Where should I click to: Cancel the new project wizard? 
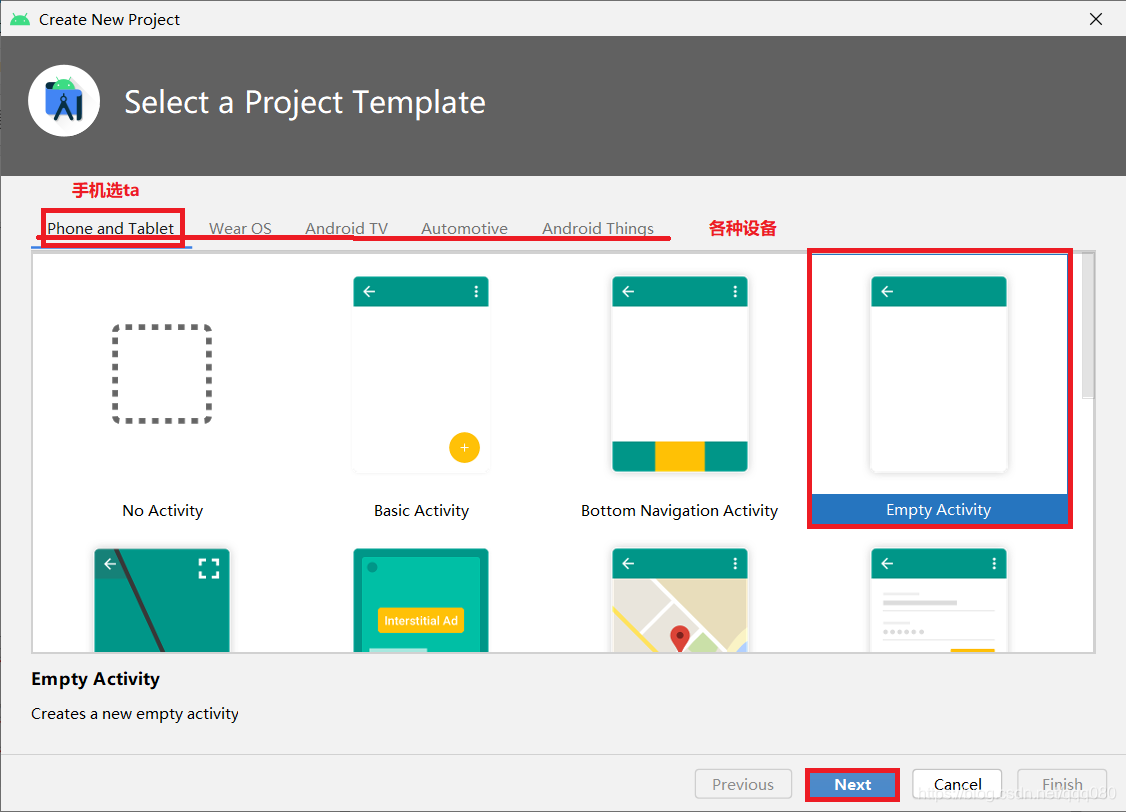pyautogui.click(x=957, y=785)
